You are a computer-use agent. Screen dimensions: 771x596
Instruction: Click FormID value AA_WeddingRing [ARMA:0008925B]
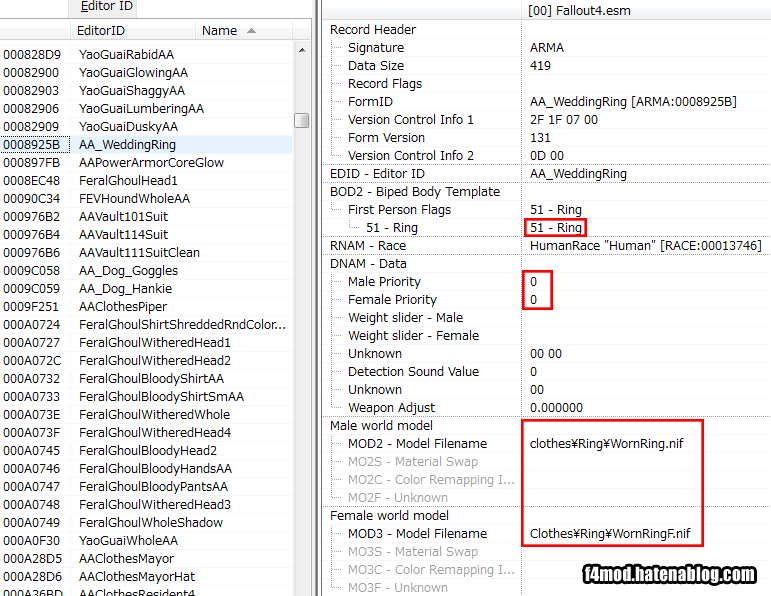(633, 102)
